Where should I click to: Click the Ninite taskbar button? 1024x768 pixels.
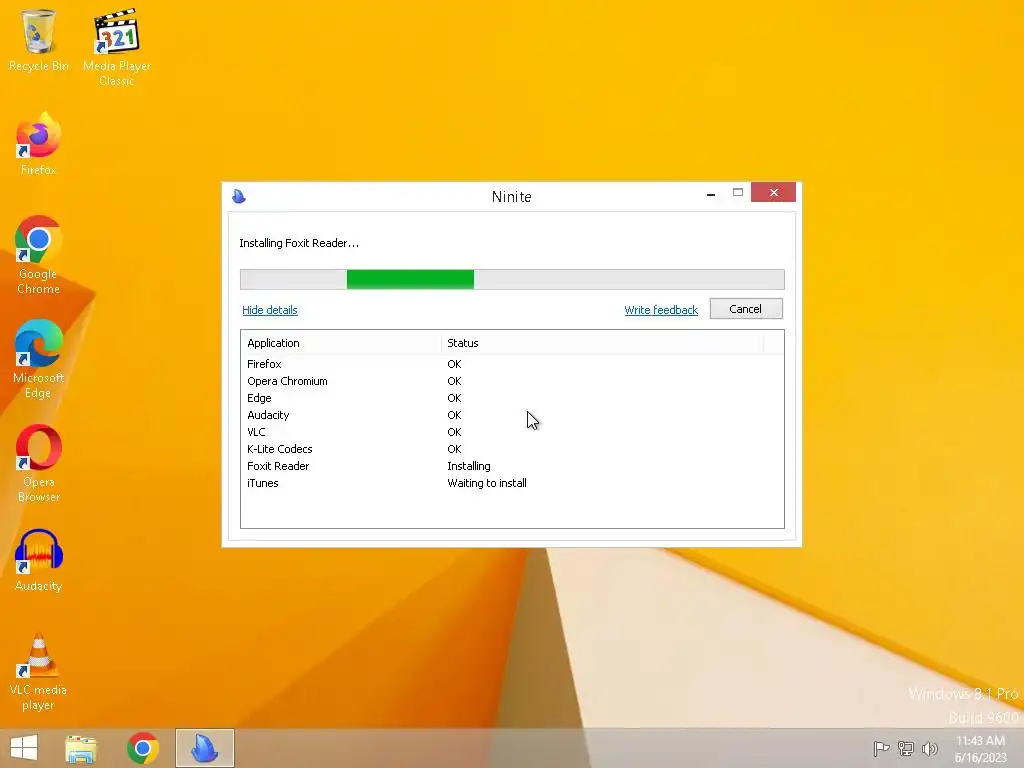204,748
